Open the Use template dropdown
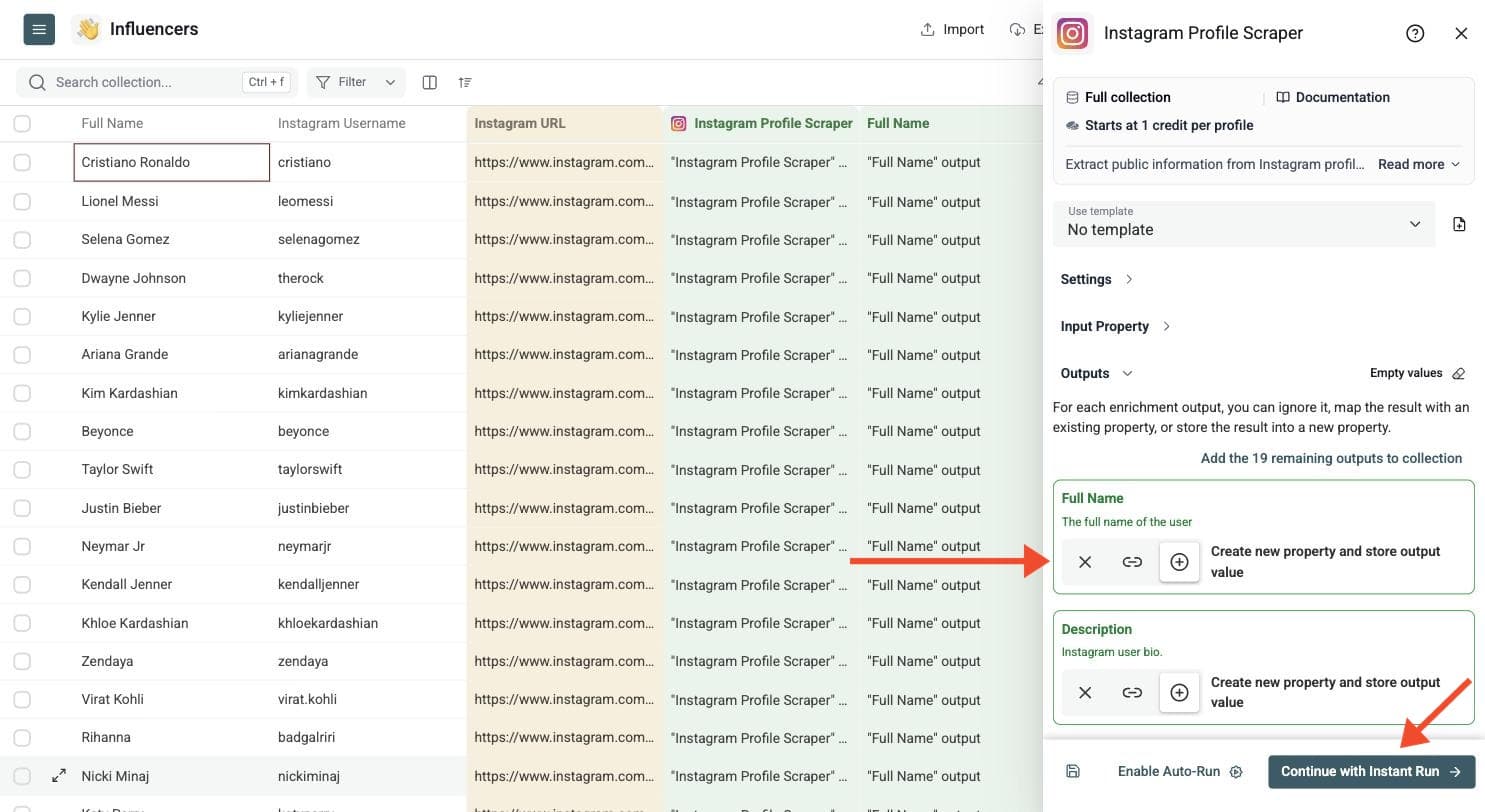This screenshot has width=1485, height=812. (1244, 224)
